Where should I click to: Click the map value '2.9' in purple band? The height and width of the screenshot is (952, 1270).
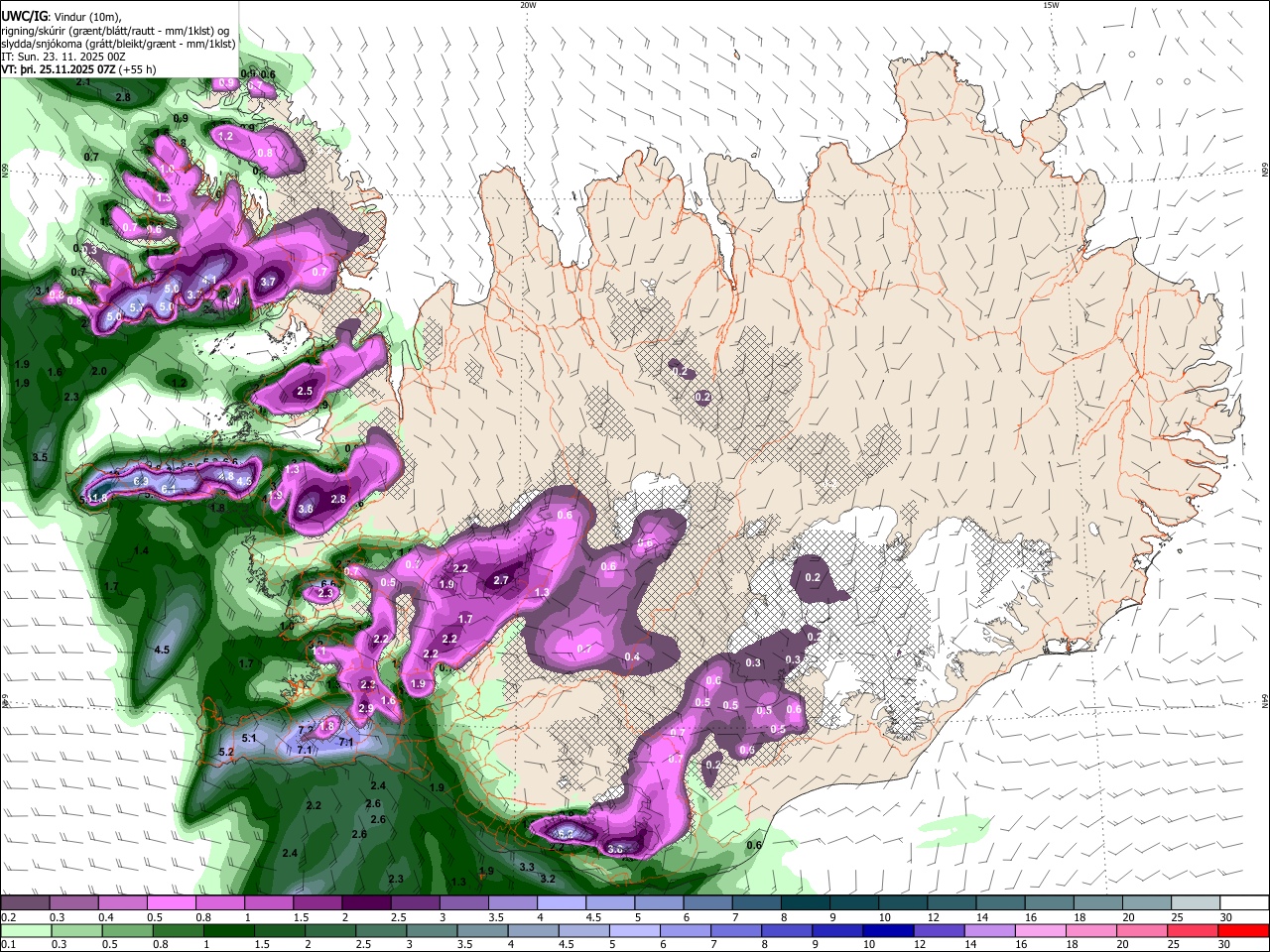[x=365, y=708]
